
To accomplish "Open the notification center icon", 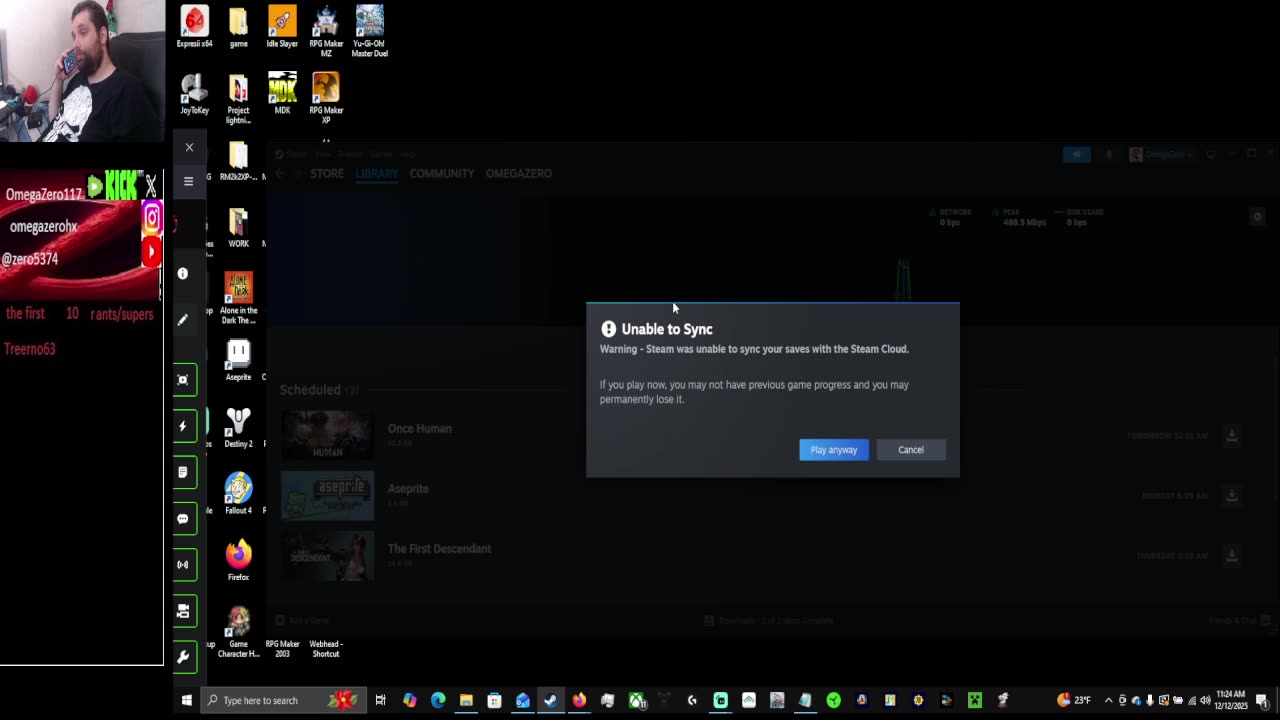I will point(1262,700).
